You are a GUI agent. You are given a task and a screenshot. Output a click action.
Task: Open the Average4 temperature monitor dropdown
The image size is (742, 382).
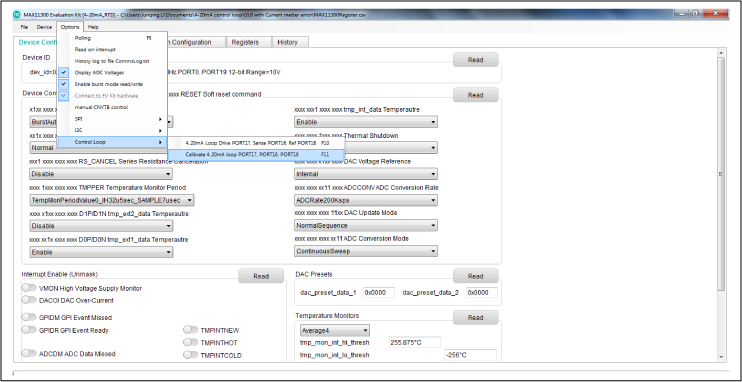[335, 330]
